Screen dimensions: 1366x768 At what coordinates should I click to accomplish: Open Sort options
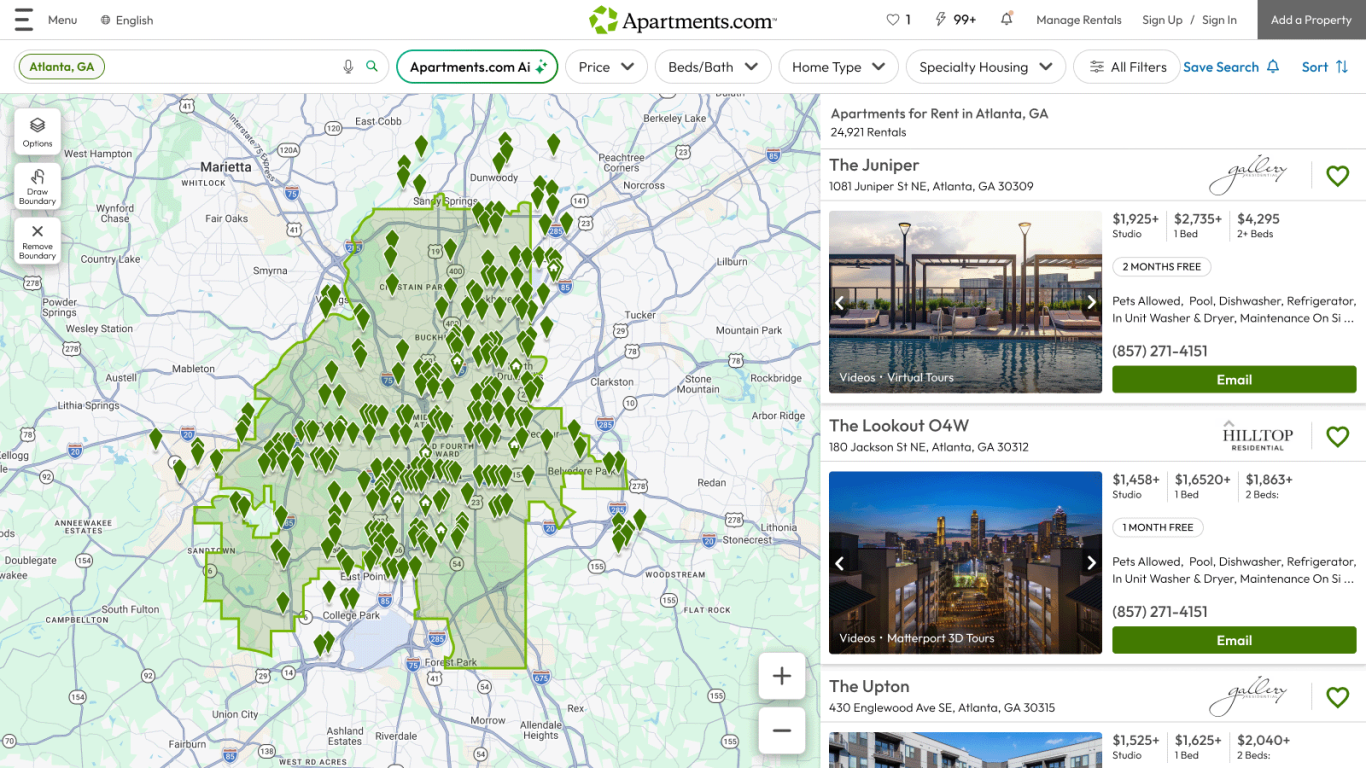[x=1325, y=67]
